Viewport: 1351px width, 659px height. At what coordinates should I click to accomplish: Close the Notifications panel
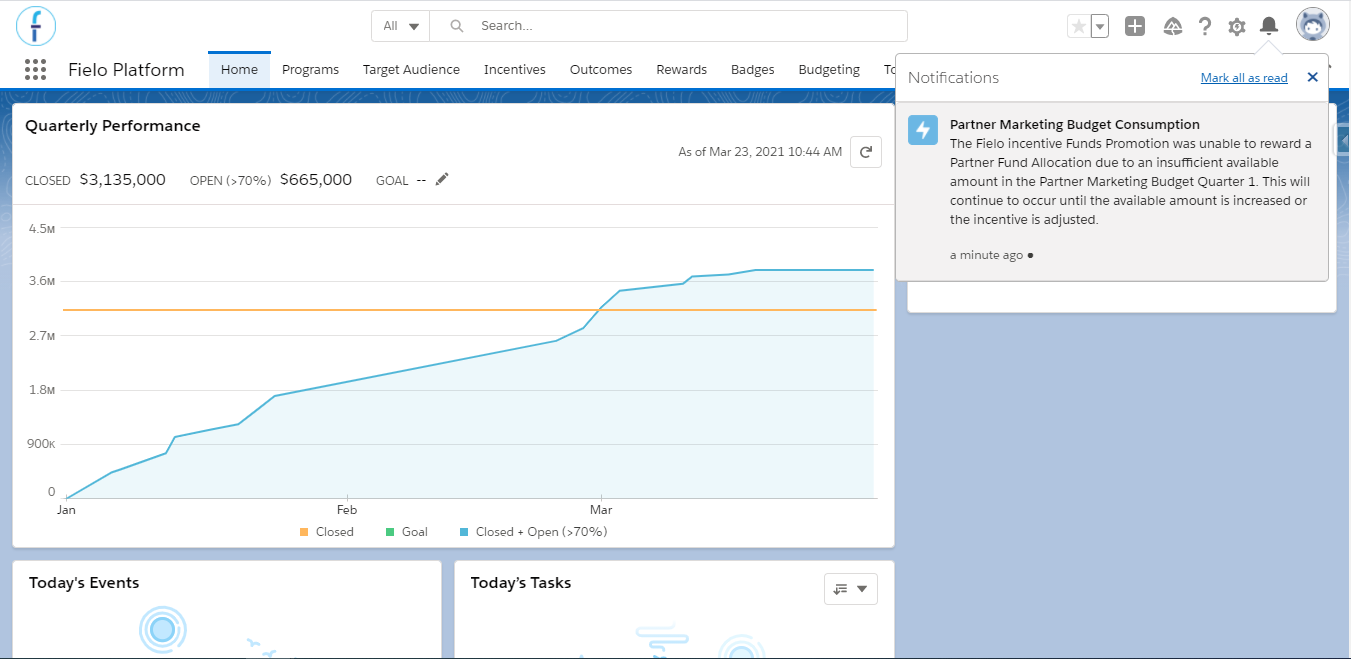click(1312, 77)
